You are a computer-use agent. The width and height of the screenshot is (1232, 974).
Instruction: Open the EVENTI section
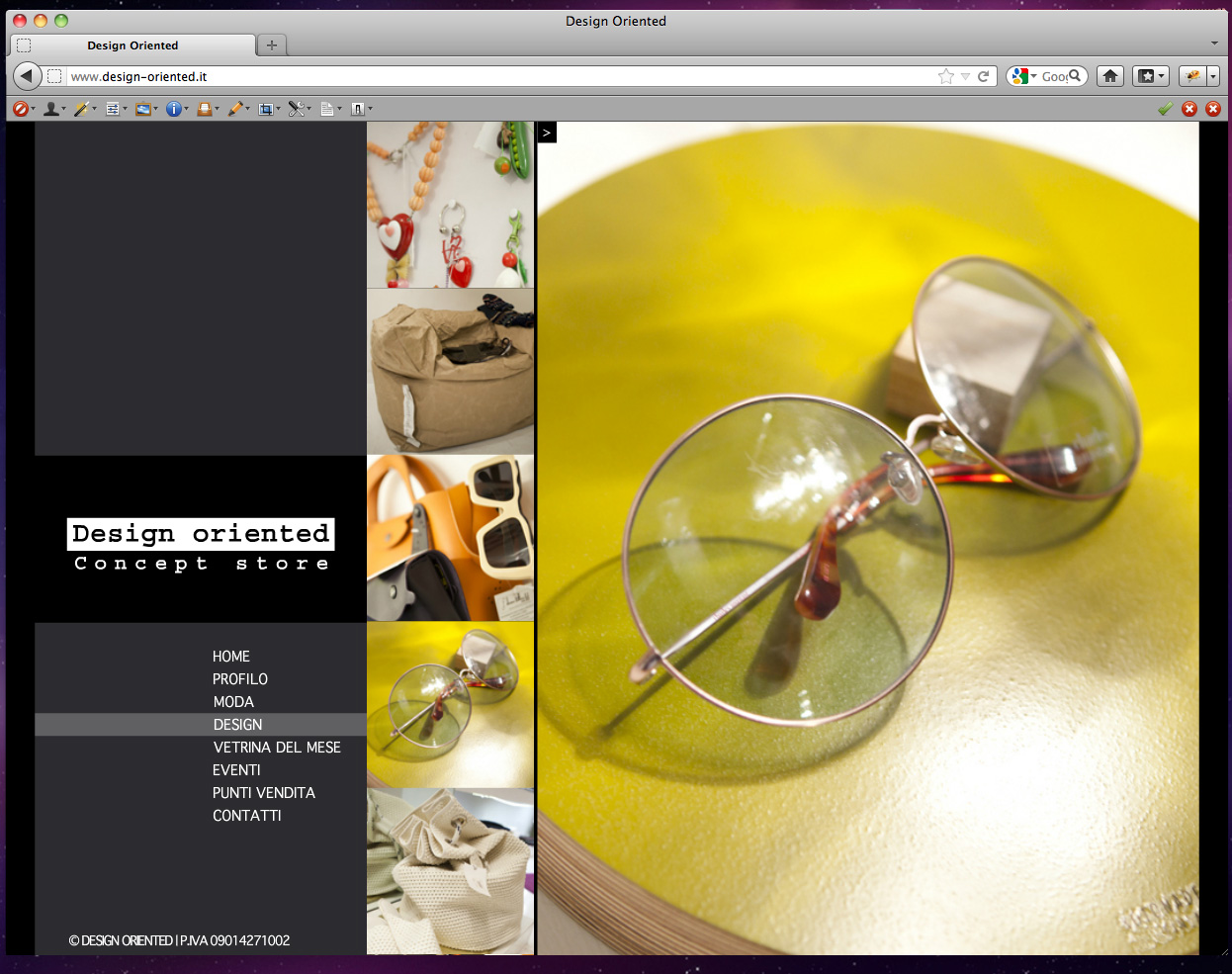point(236,770)
